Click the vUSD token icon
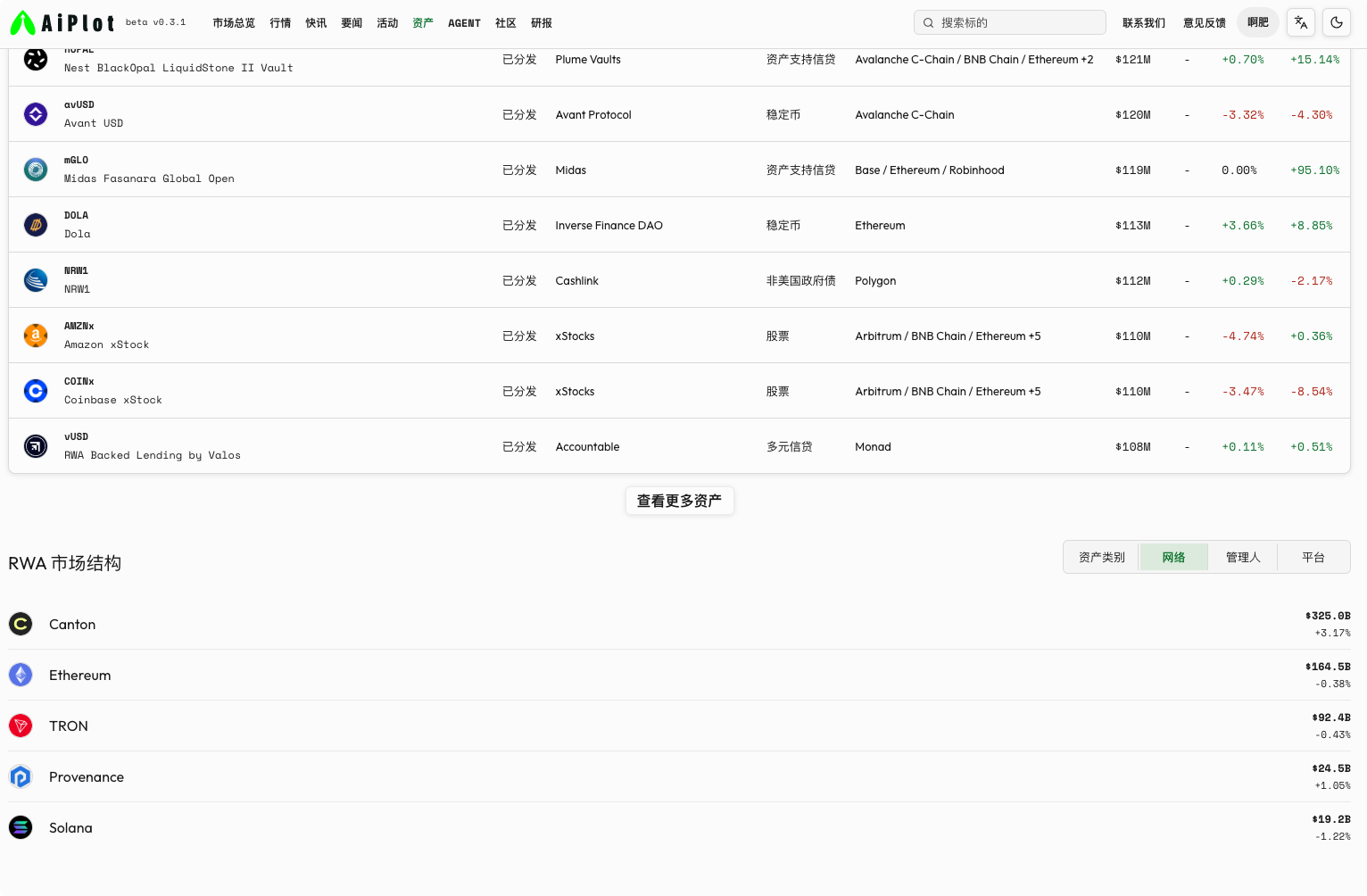Screen dimensions: 1367x896 (x=36, y=446)
